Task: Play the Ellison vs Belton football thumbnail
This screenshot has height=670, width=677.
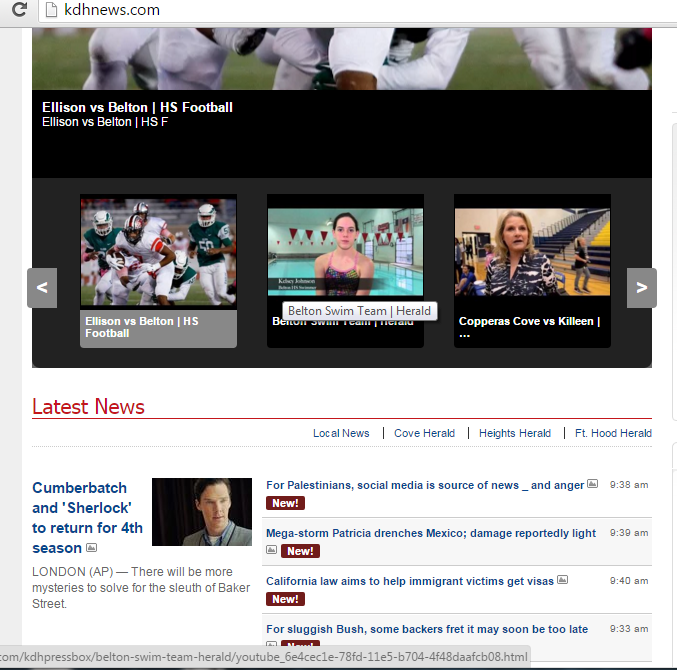Action: (158, 252)
